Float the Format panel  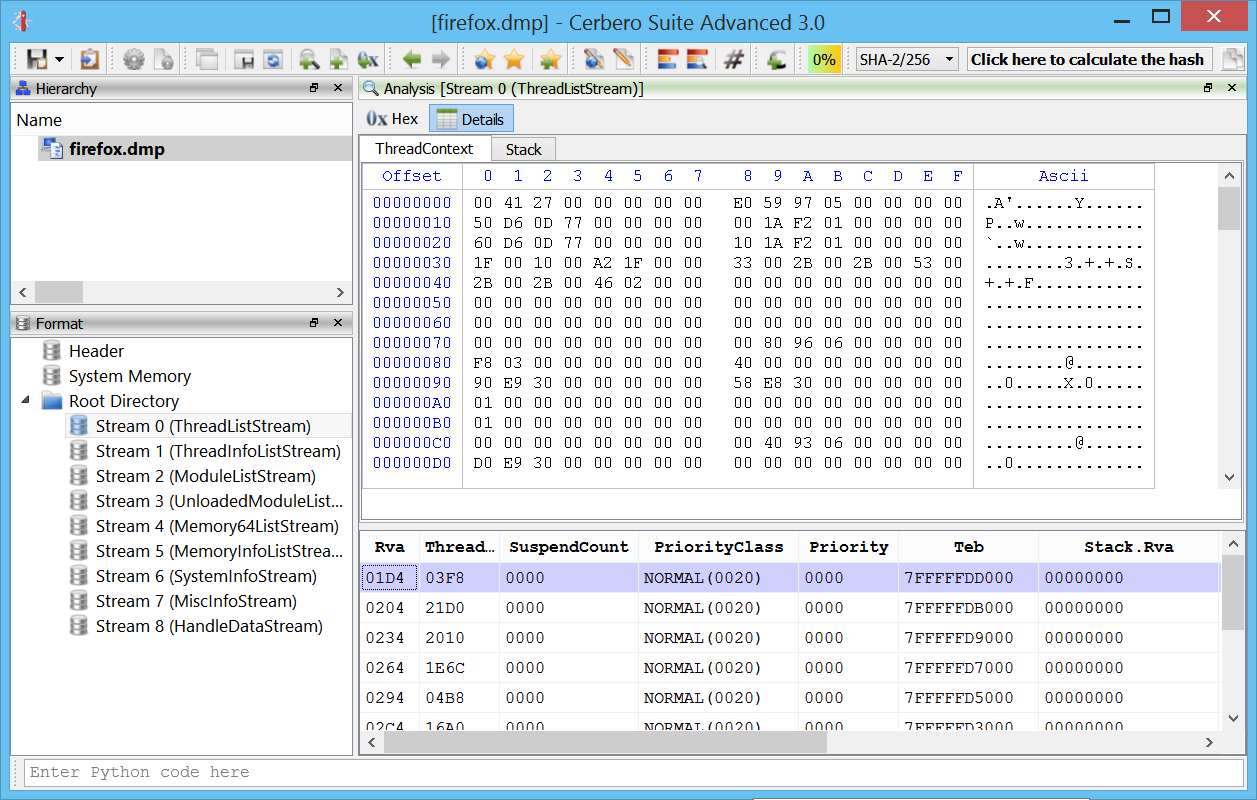(x=314, y=323)
